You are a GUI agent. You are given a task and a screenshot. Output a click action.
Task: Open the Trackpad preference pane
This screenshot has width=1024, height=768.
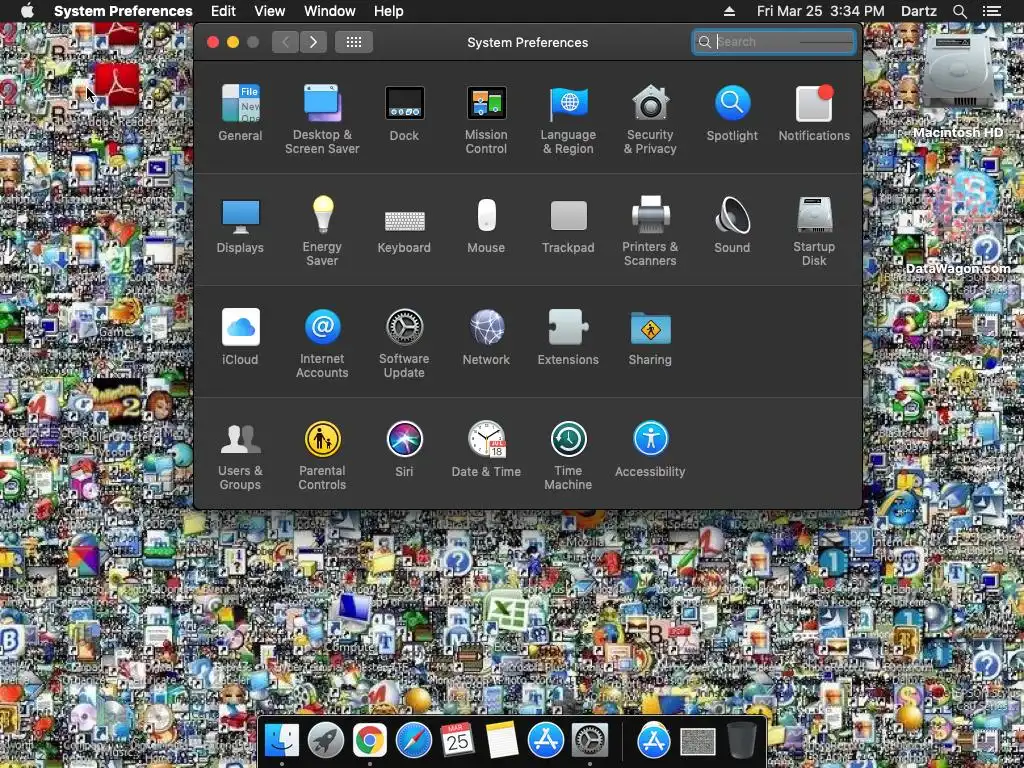tap(568, 225)
